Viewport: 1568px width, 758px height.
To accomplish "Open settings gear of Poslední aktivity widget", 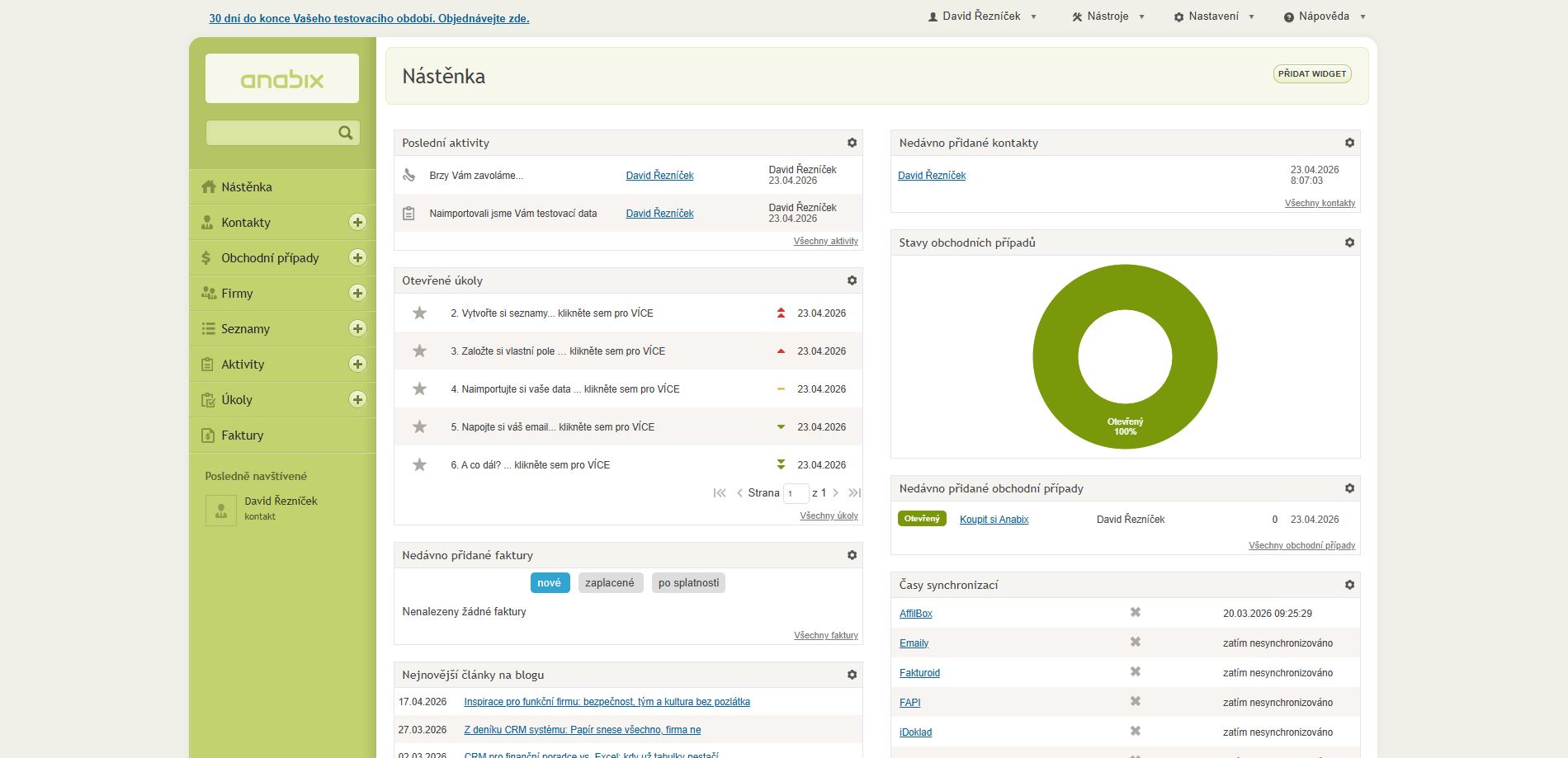I will 852,143.
